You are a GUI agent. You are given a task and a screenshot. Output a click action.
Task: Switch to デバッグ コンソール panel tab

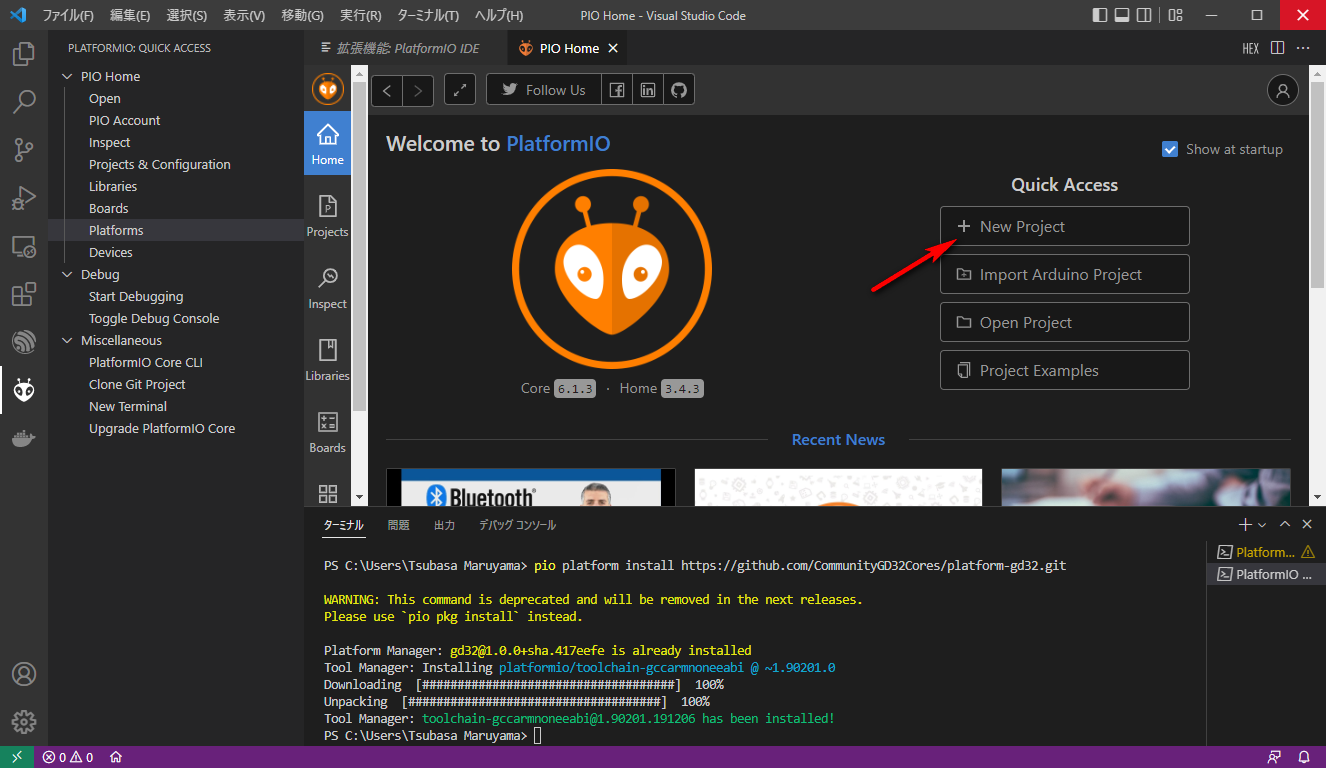tap(517, 525)
